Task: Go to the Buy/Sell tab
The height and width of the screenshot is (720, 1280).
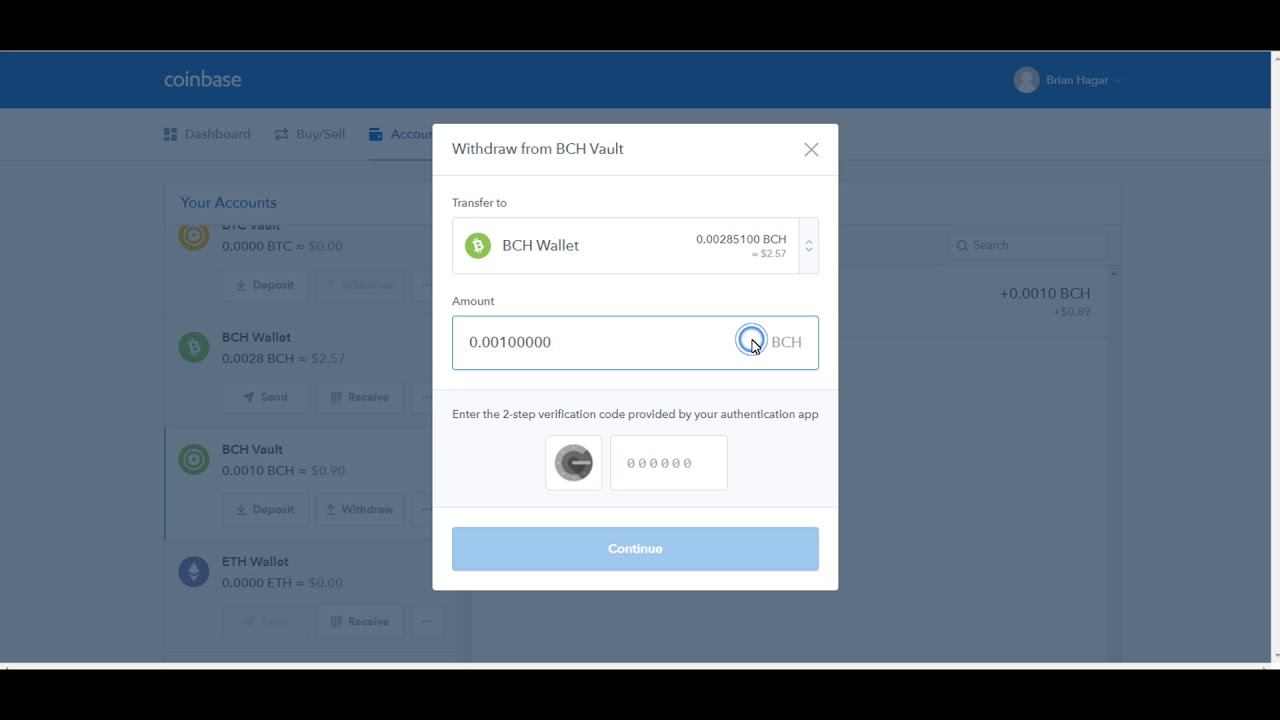Action: coord(310,134)
